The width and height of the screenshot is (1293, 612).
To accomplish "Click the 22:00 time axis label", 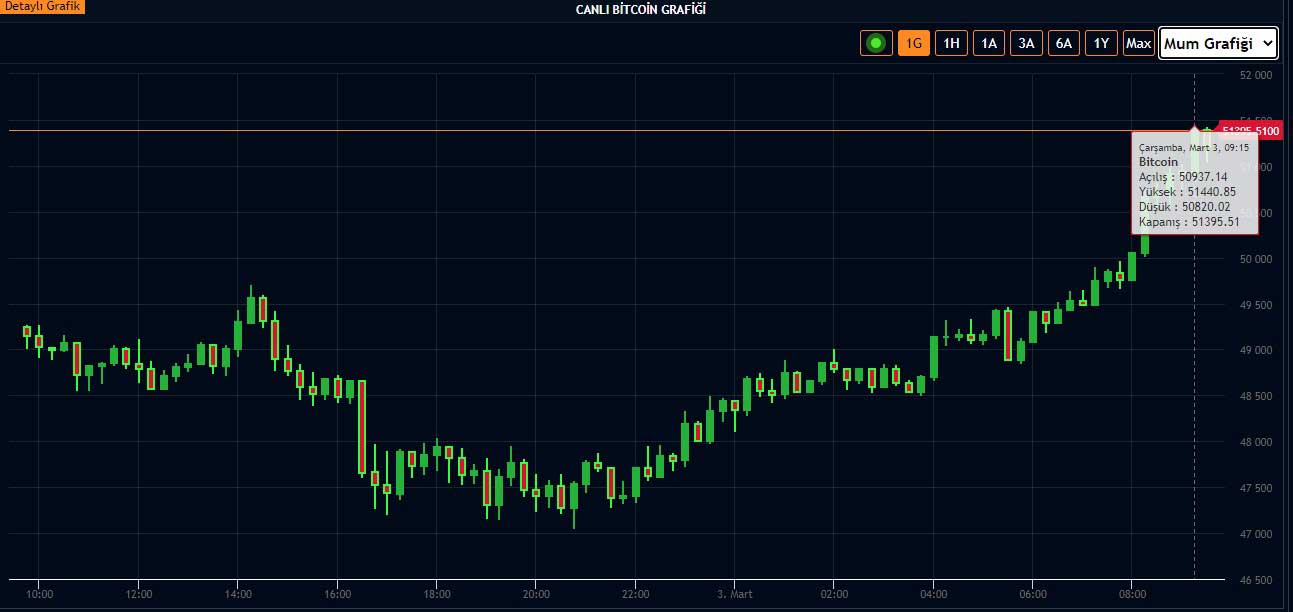I will (x=635, y=594).
